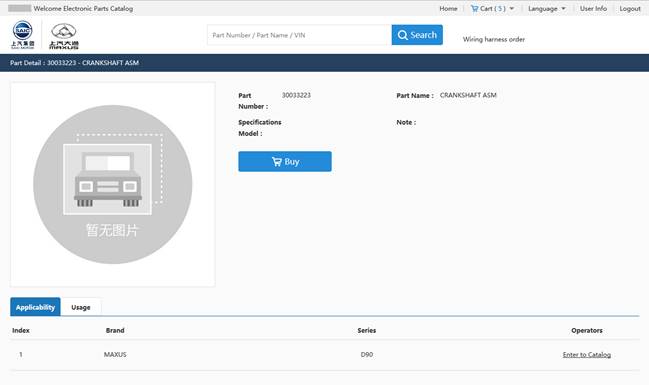Go to Home in the top navigation
The height and width of the screenshot is (385, 649).
(448, 8)
